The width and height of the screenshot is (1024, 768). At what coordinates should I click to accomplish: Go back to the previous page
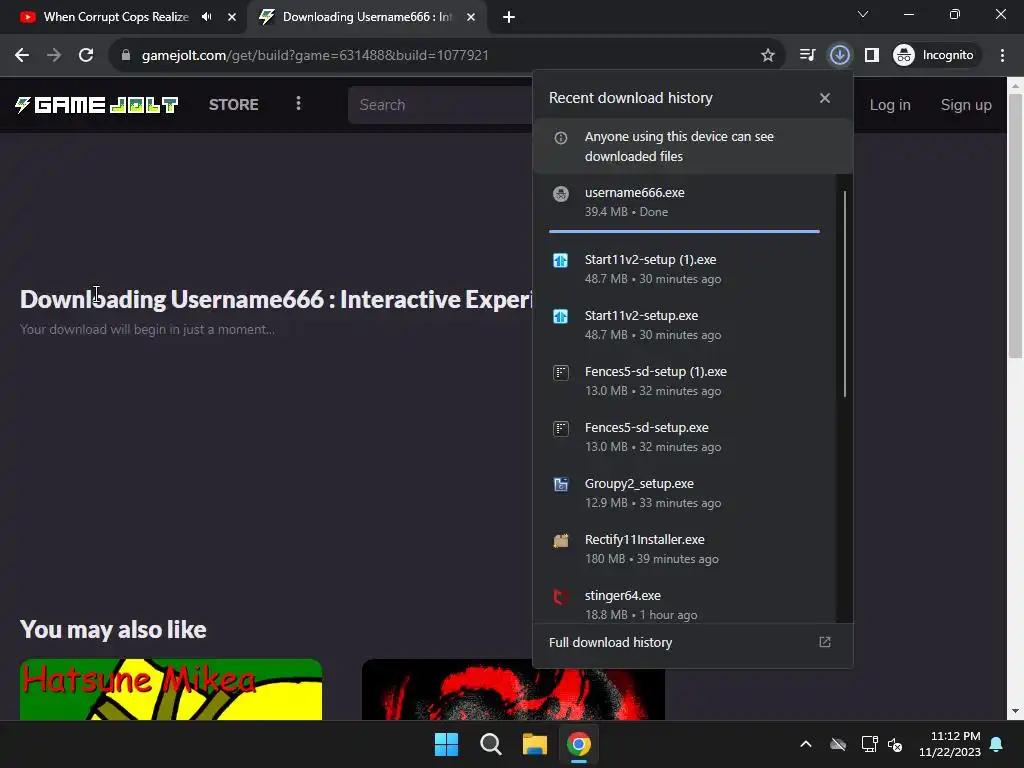[x=22, y=56]
